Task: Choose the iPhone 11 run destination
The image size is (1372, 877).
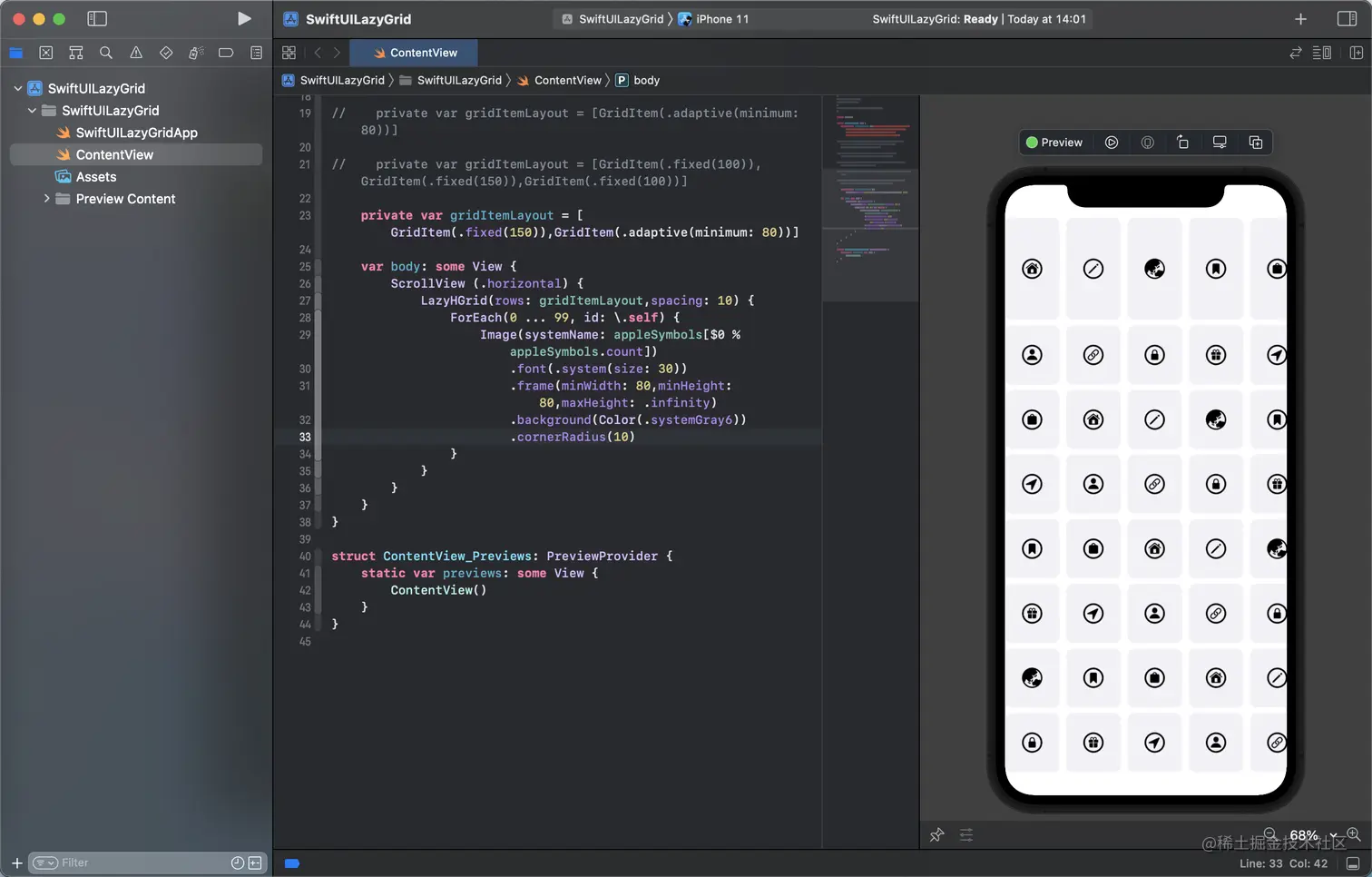Action: click(713, 19)
